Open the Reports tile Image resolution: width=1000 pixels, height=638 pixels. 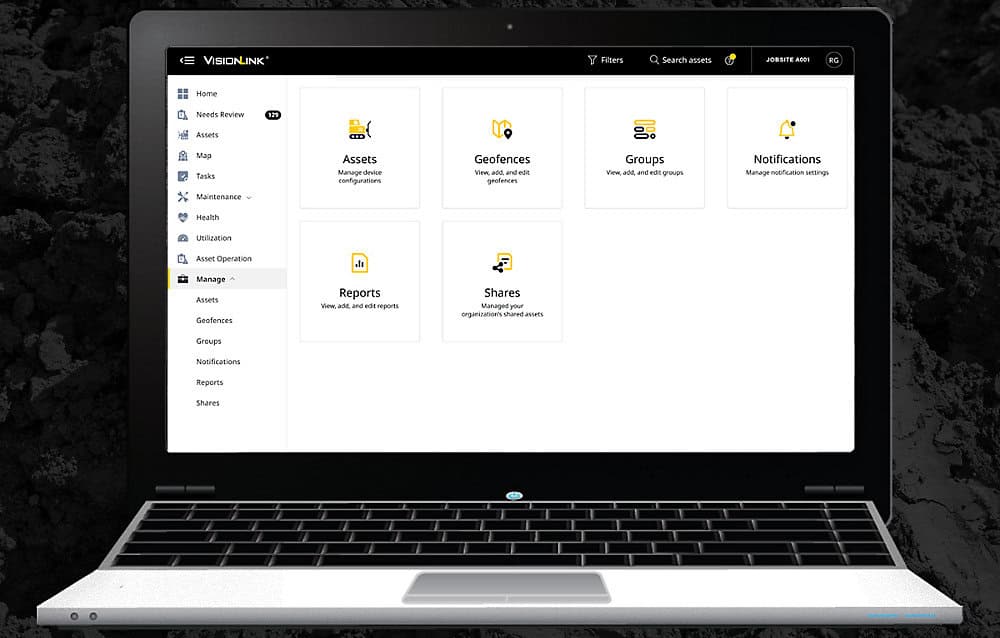(359, 281)
